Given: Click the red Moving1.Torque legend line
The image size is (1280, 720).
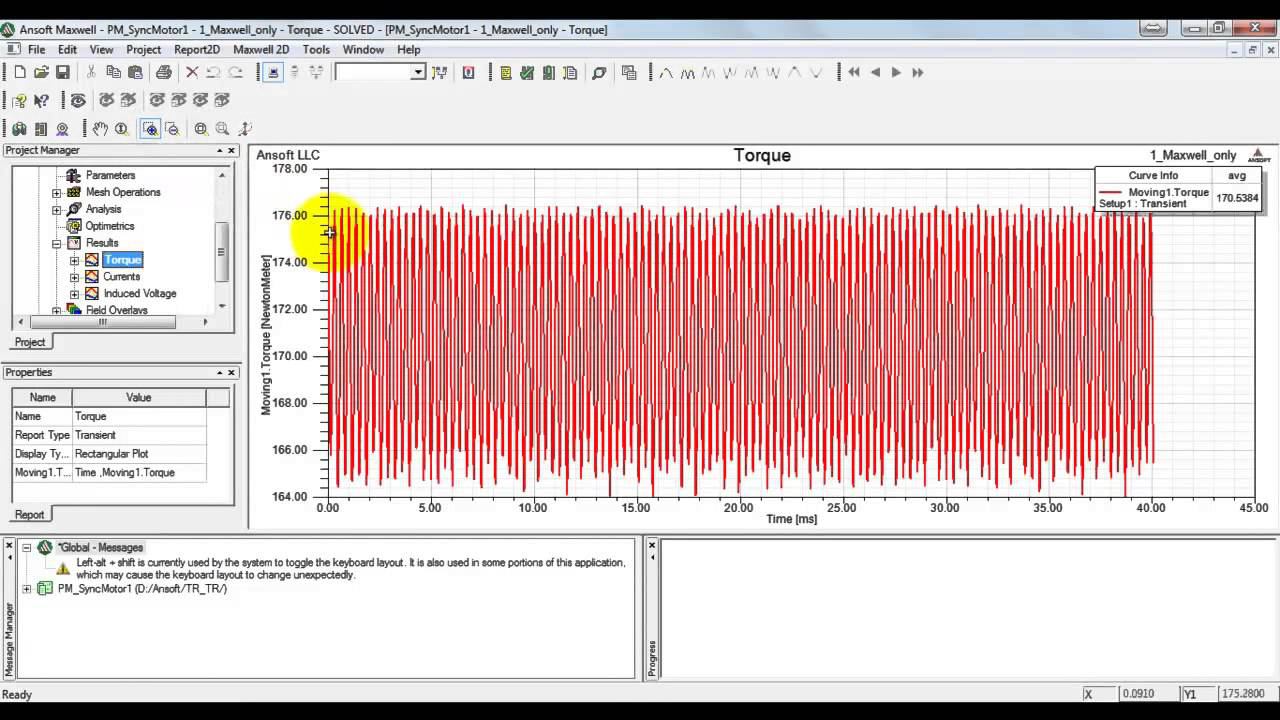Looking at the screenshot, I should point(1112,192).
